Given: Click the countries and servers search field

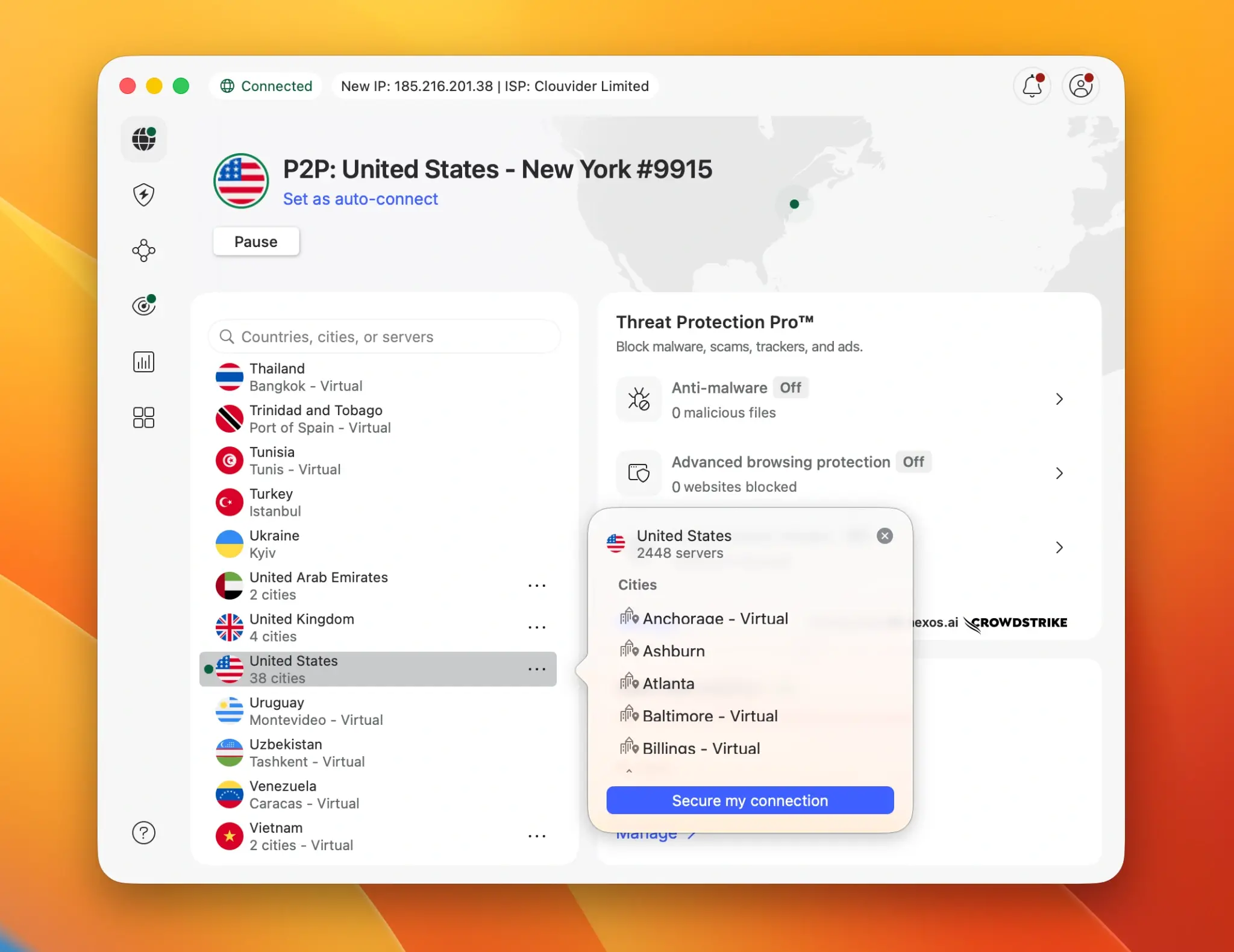Looking at the screenshot, I should [384, 336].
